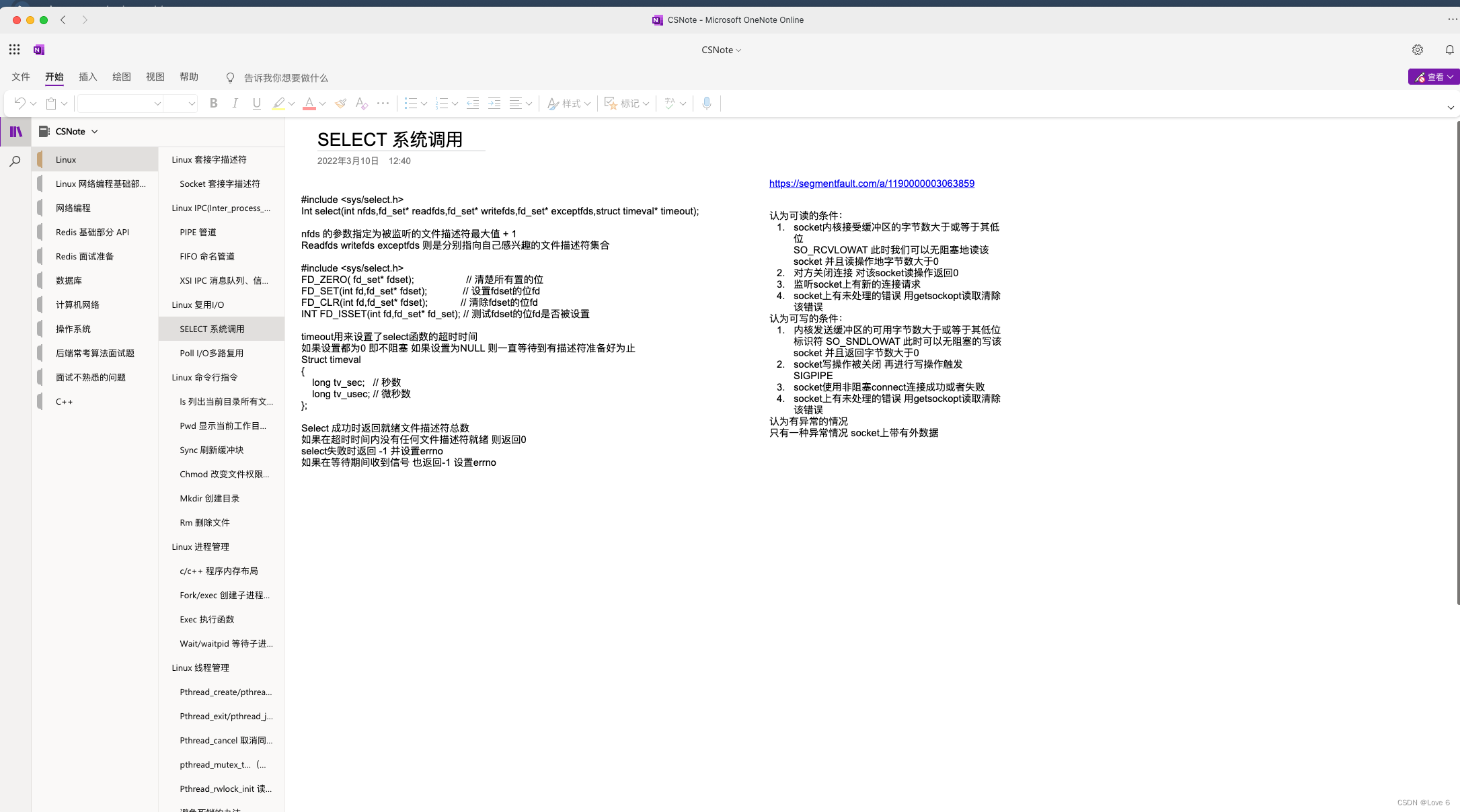
Task: Switch to the 插入 ribbon tab
Action: click(87, 77)
